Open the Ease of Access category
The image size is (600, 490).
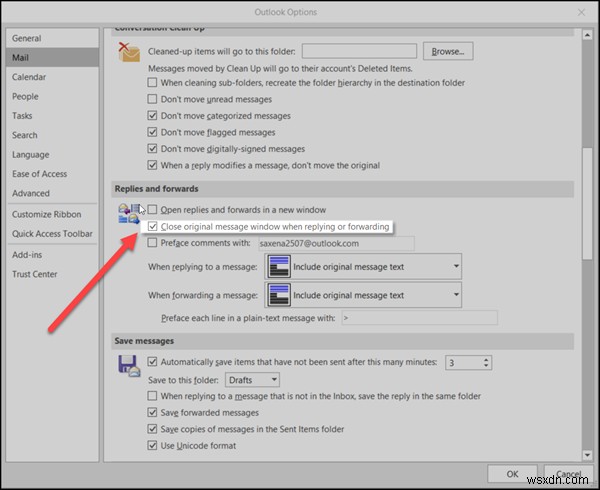[x=52, y=174]
